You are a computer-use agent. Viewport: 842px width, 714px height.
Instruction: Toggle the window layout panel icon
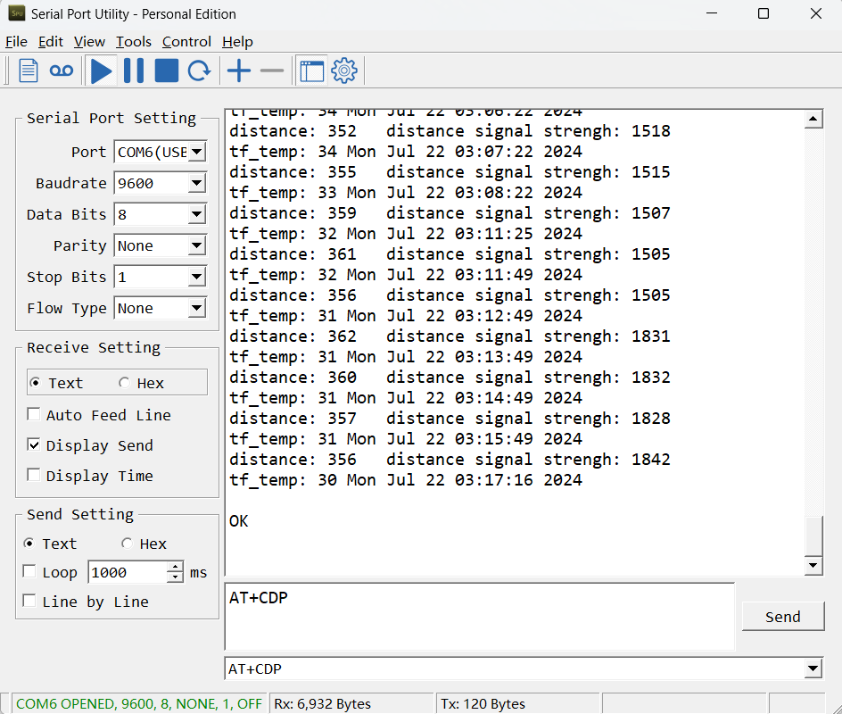311,71
